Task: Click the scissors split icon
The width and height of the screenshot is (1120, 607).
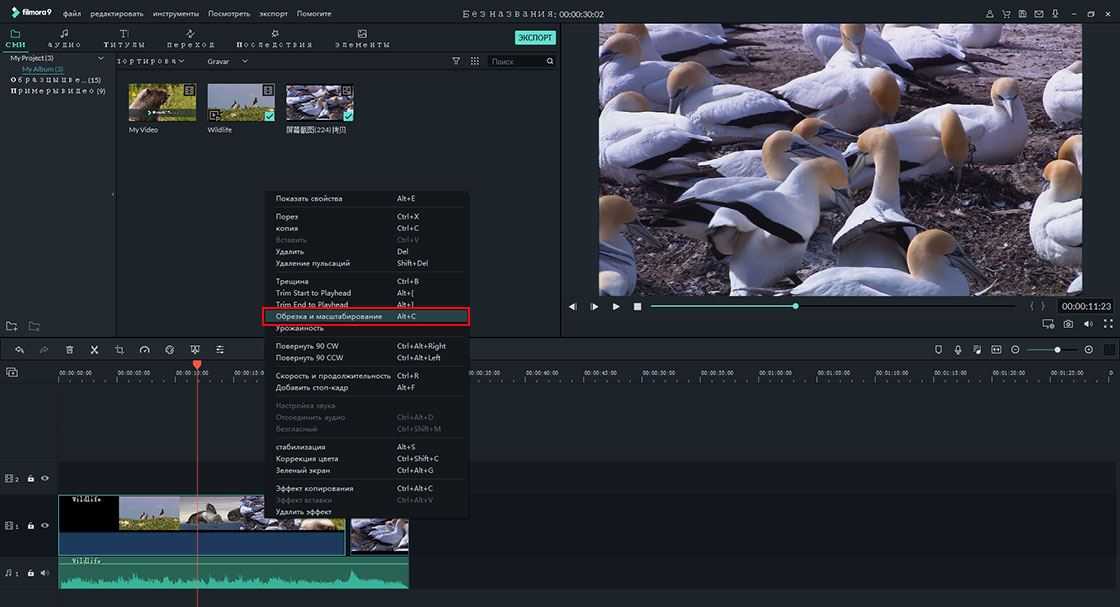Action: point(94,349)
